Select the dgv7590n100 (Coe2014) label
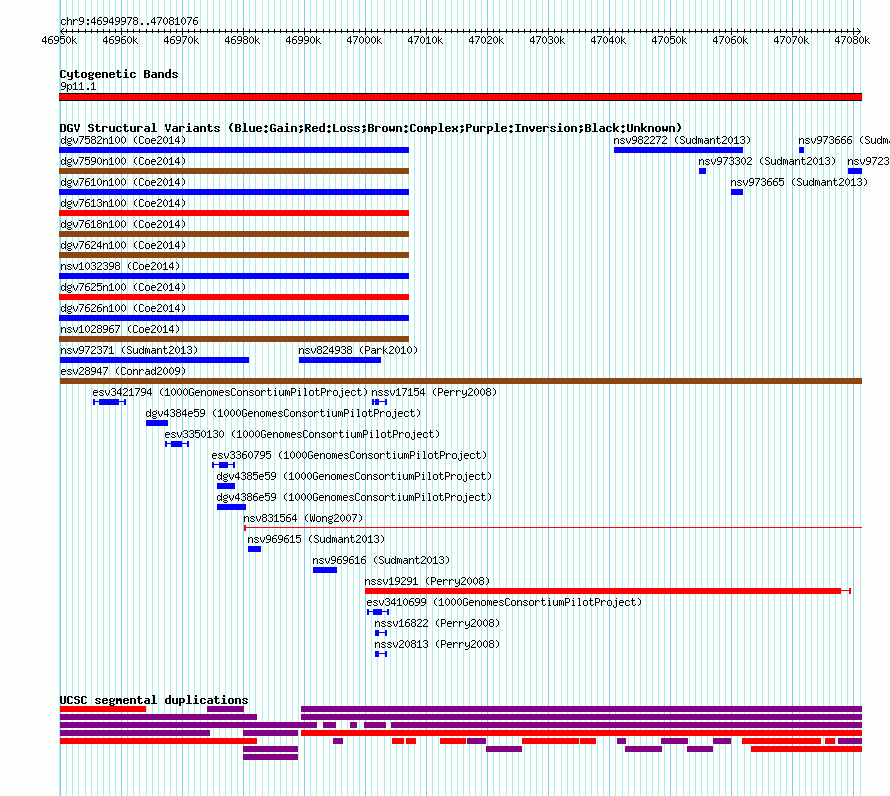890x796 pixels. (123, 161)
